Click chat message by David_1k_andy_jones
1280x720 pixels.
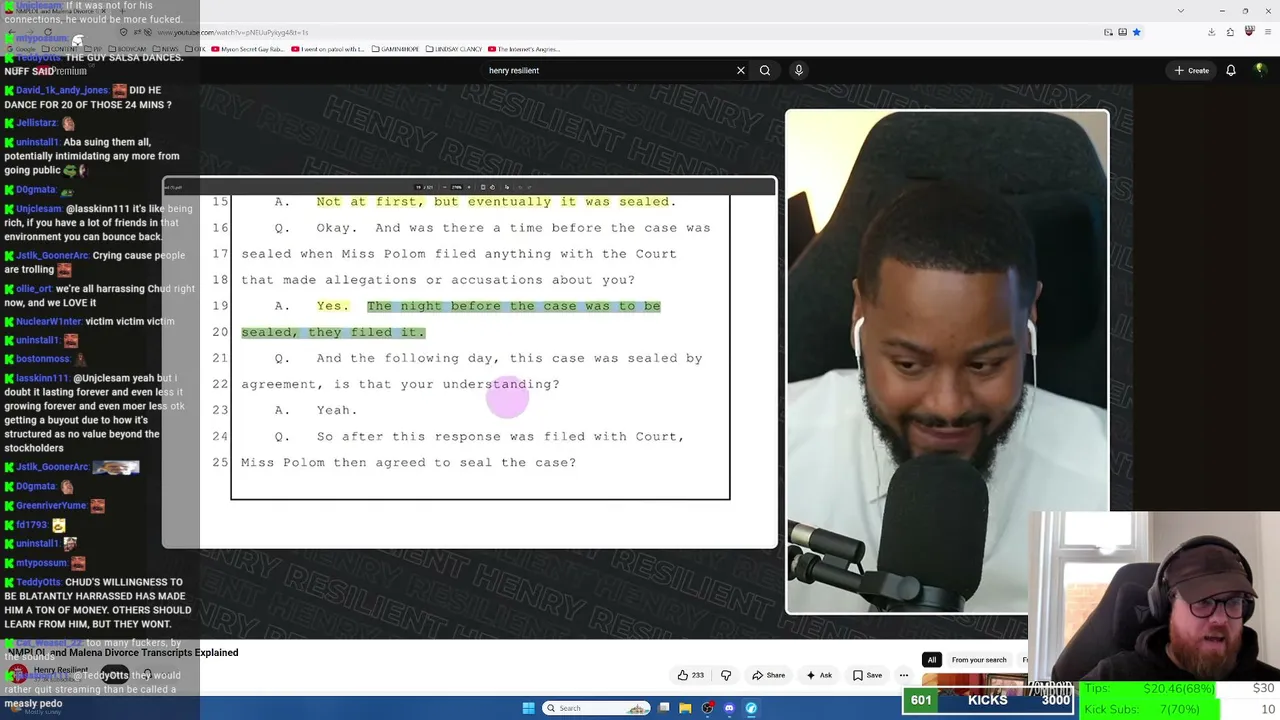click(x=90, y=97)
